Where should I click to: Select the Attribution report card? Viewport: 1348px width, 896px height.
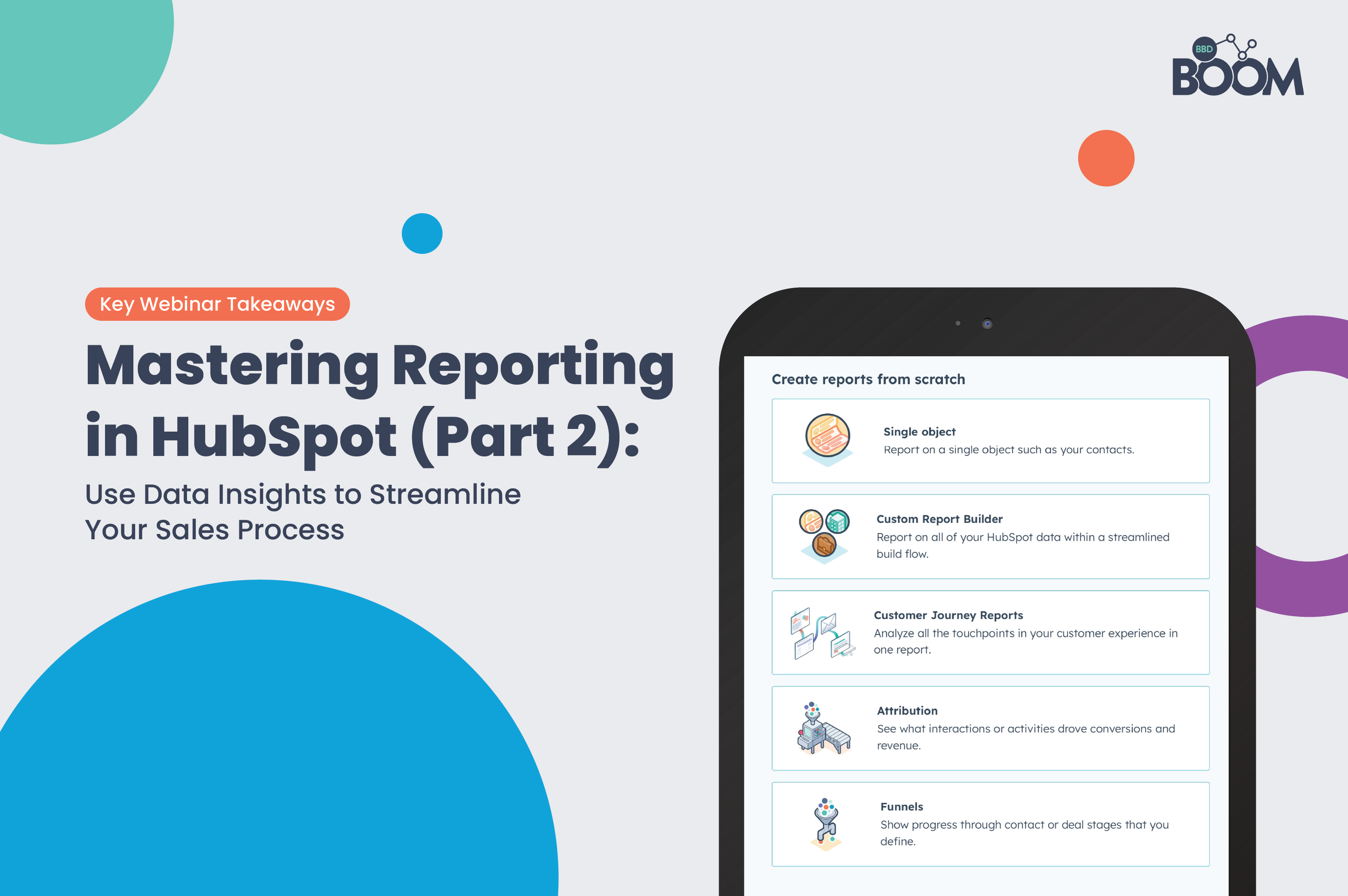tap(990, 728)
